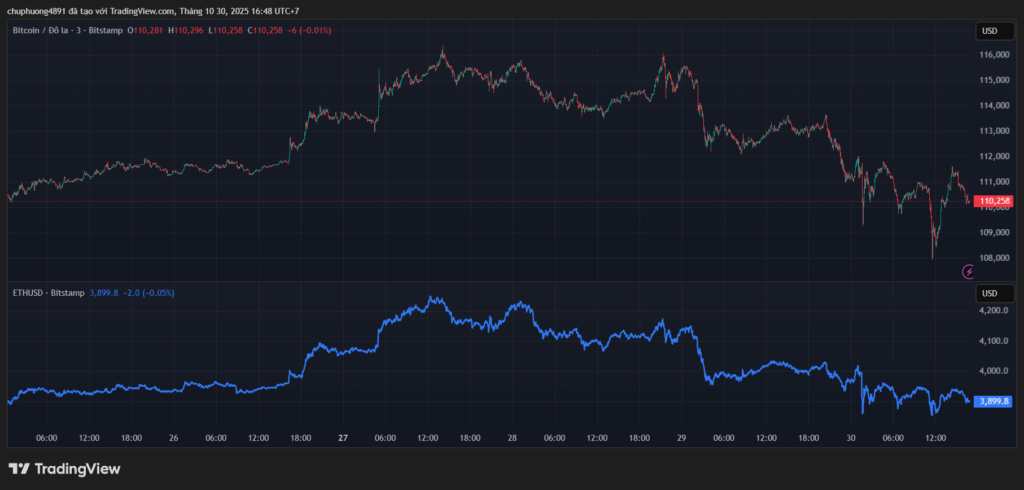
Task: Click date 30 on the time axis
Action: 851,438
